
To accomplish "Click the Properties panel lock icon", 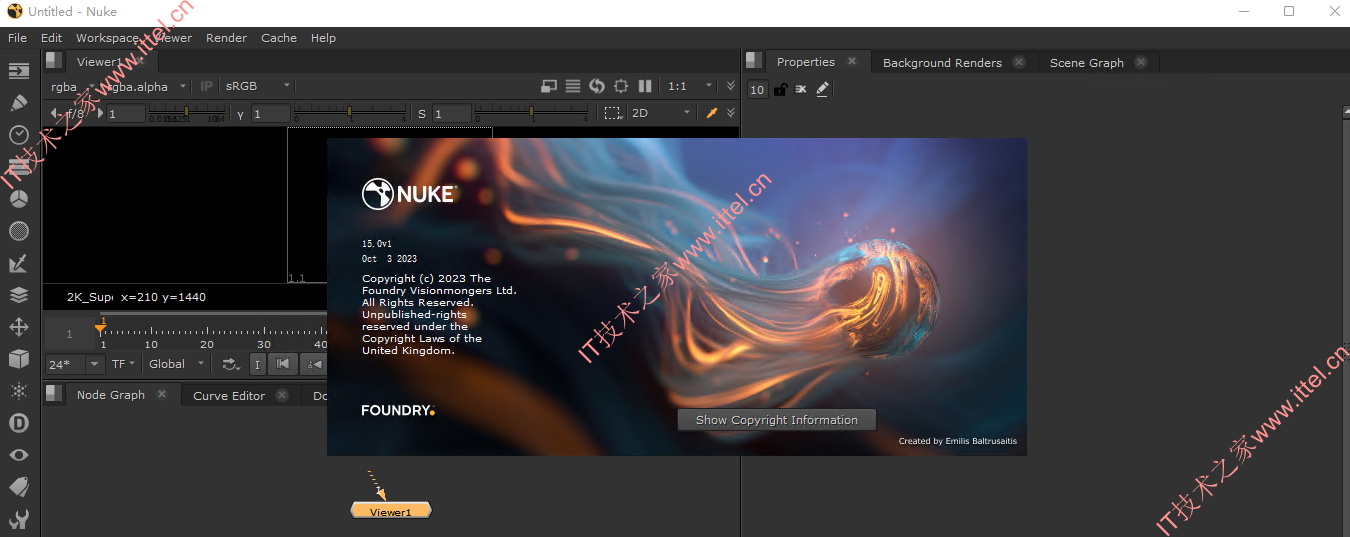I will click(x=780, y=89).
